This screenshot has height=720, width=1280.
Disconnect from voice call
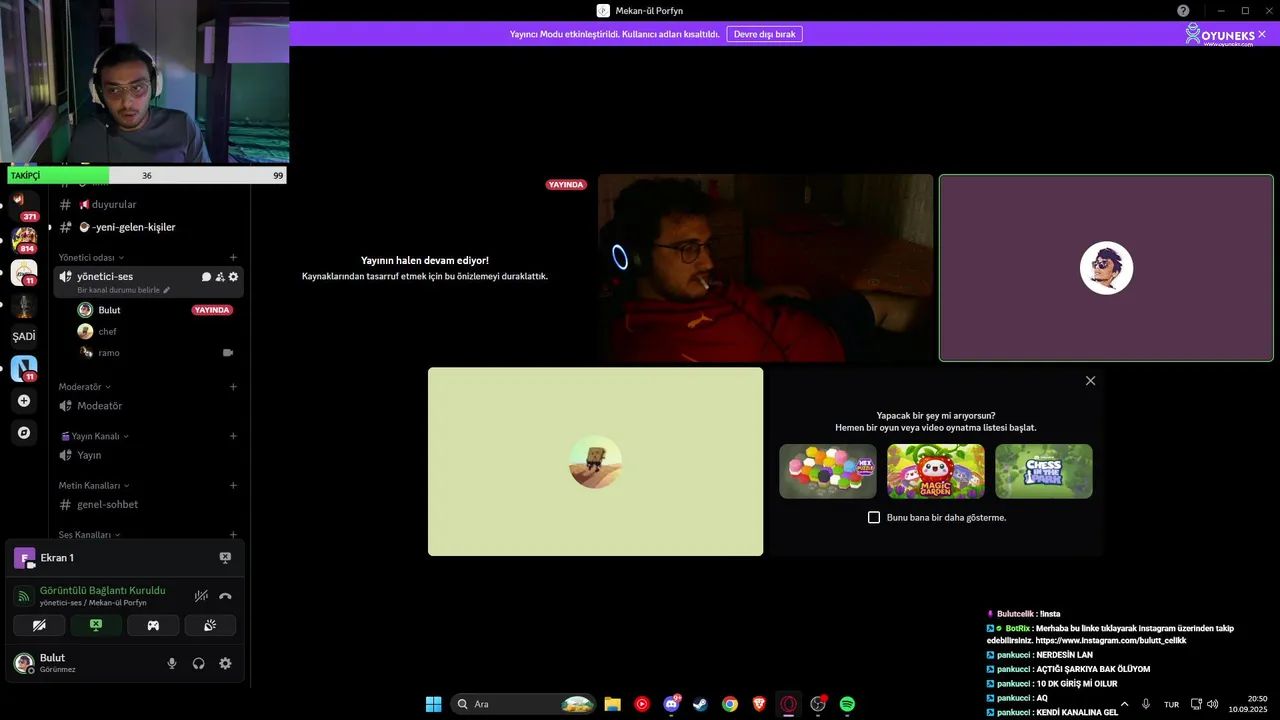[x=225, y=596]
